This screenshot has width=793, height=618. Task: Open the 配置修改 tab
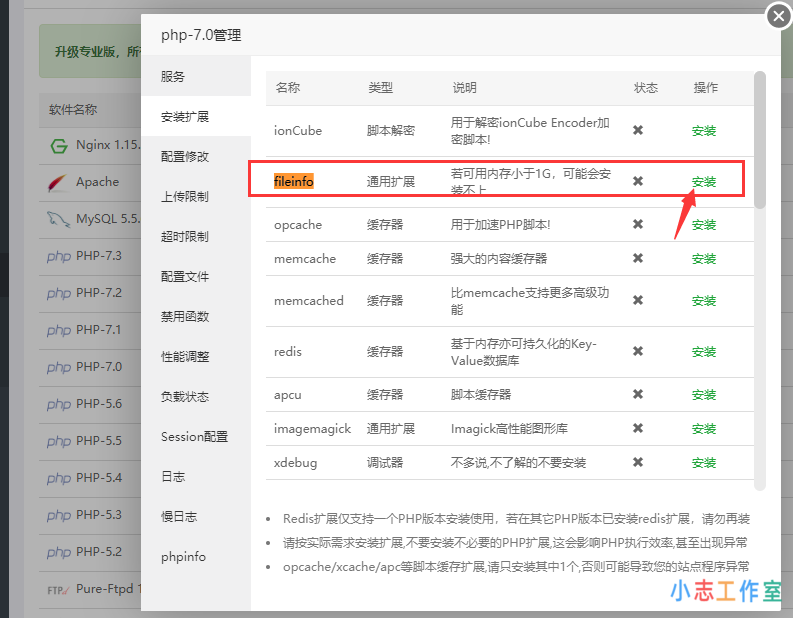tap(196, 156)
